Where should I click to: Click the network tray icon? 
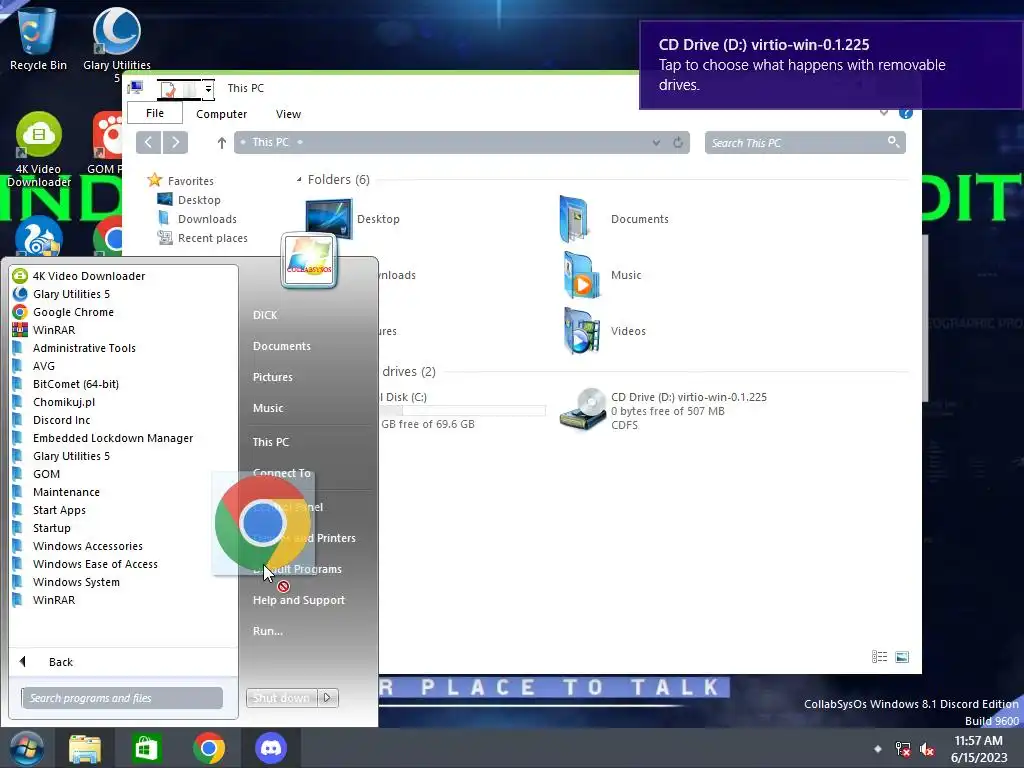(x=903, y=749)
